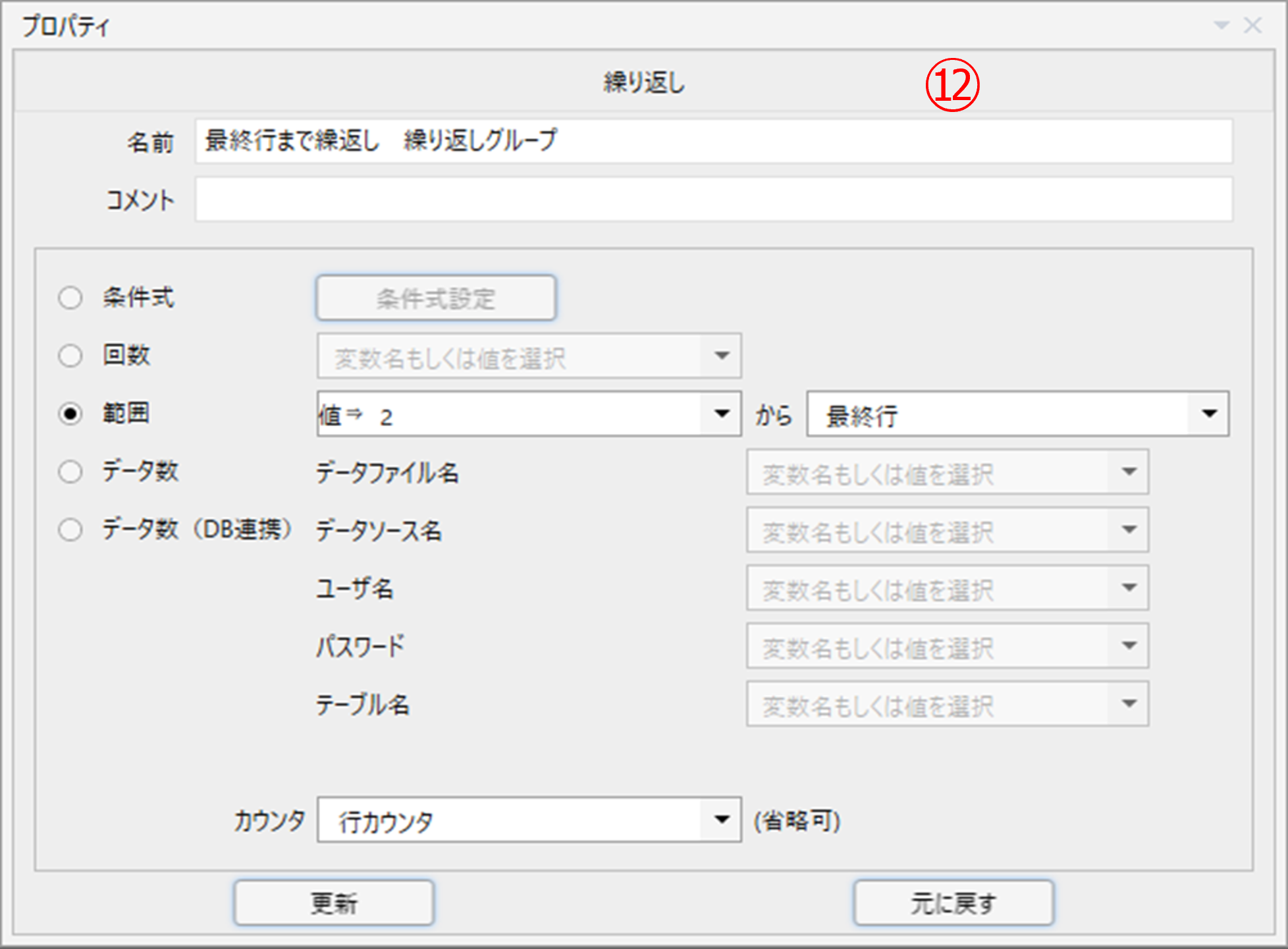Expand the データファイル名 dropdown
The image size is (1288, 949).
(1129, 472)
